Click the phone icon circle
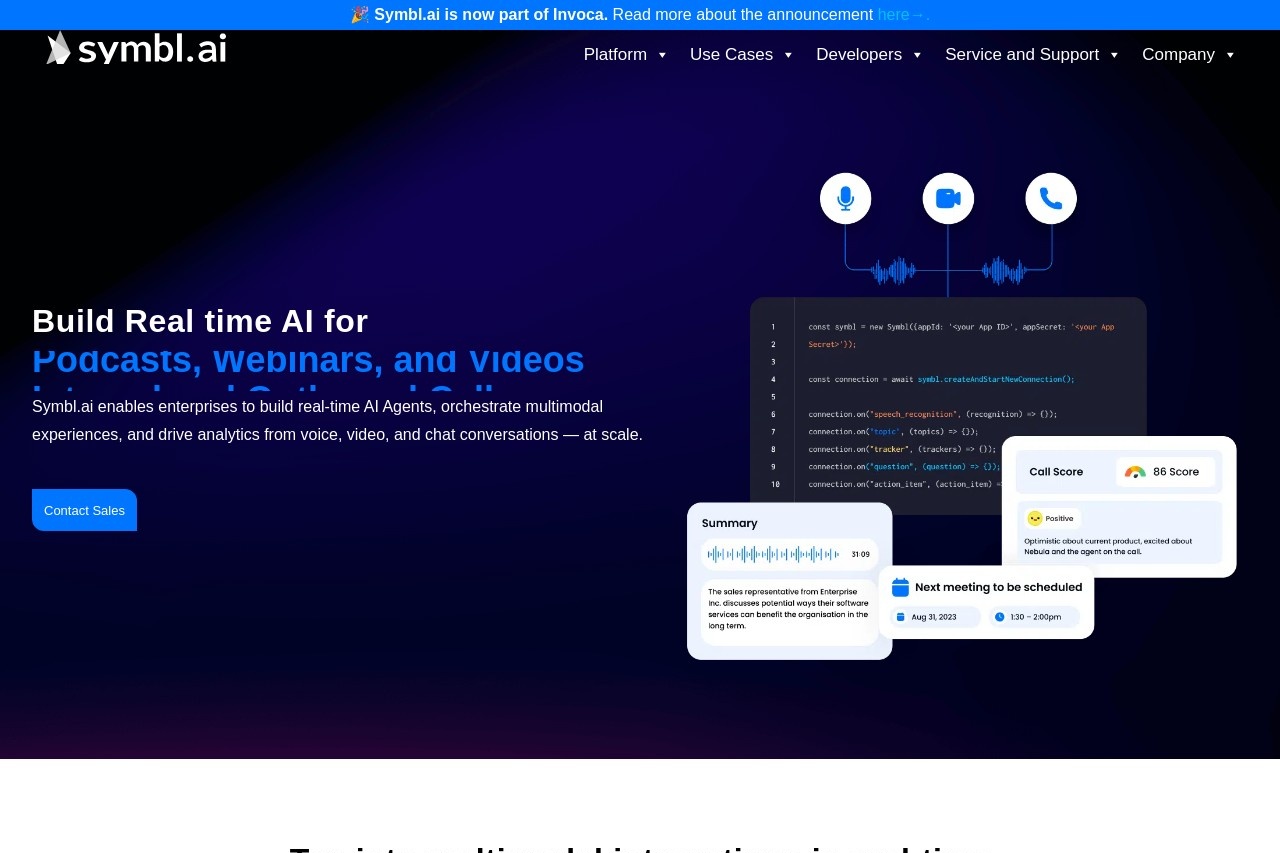Screen dimensions: 1280x853 tap(1051, 198)
